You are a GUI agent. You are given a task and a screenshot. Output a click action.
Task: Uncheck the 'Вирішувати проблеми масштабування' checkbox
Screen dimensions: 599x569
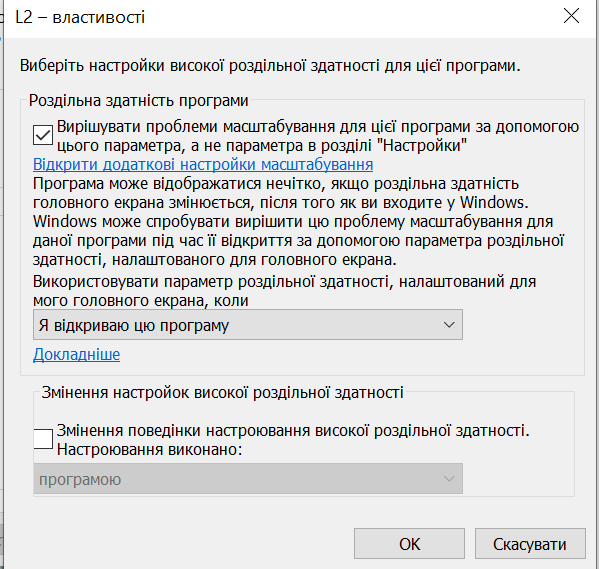click(x=43, y=135)
